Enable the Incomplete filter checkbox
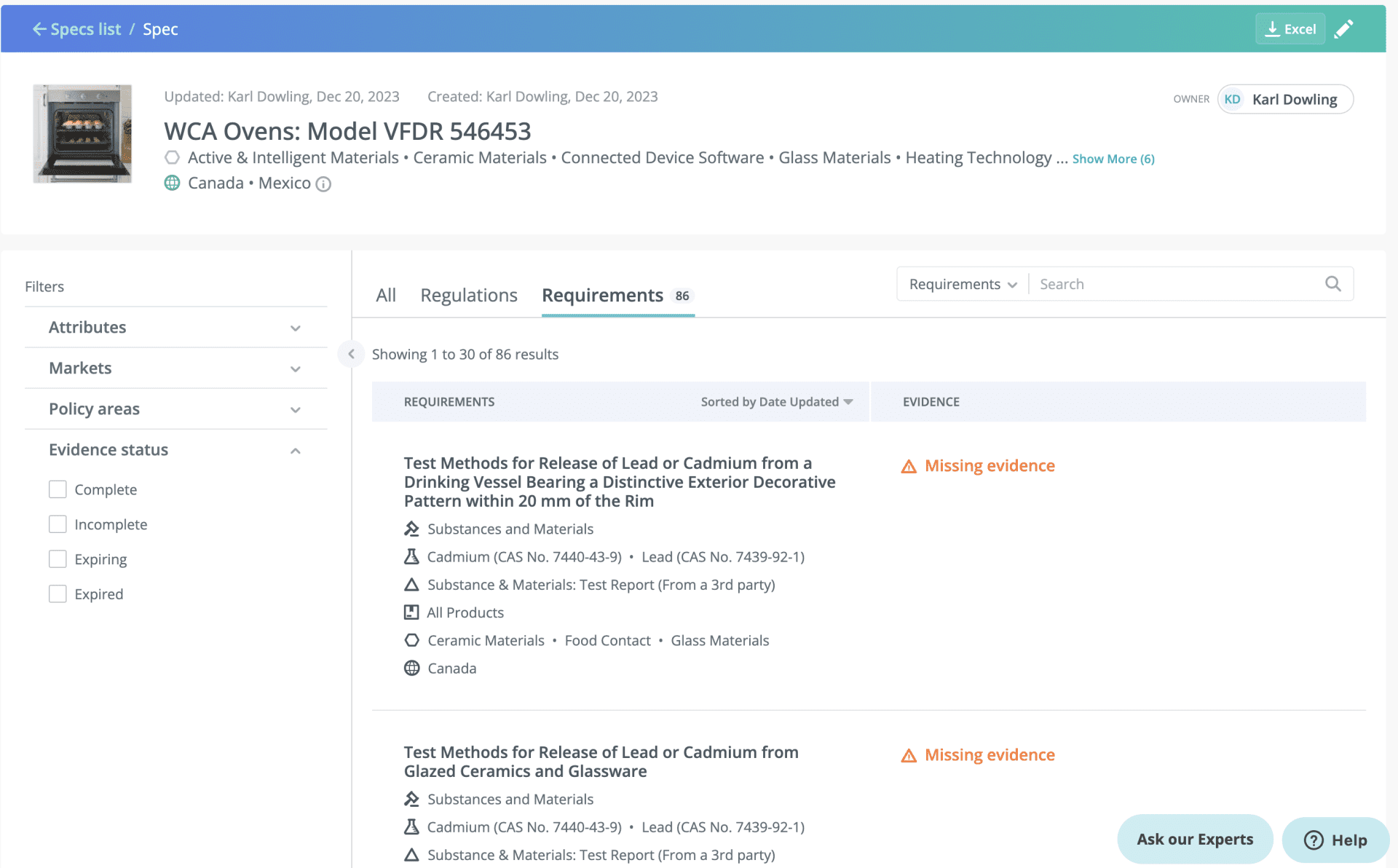This screenshot has width=1398, height=868. point(58,524)
